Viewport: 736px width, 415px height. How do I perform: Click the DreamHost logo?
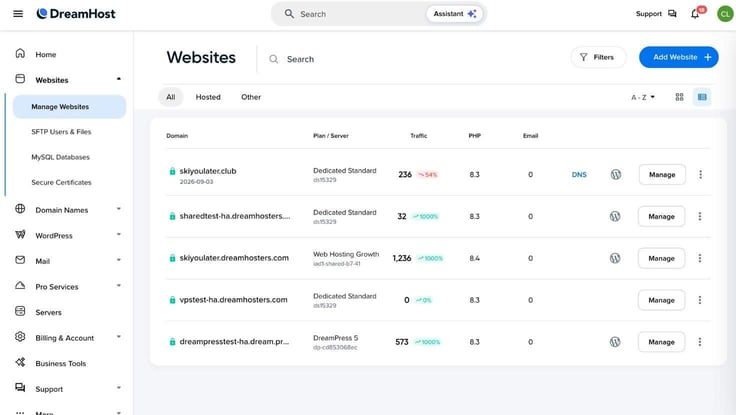[76, 14]
